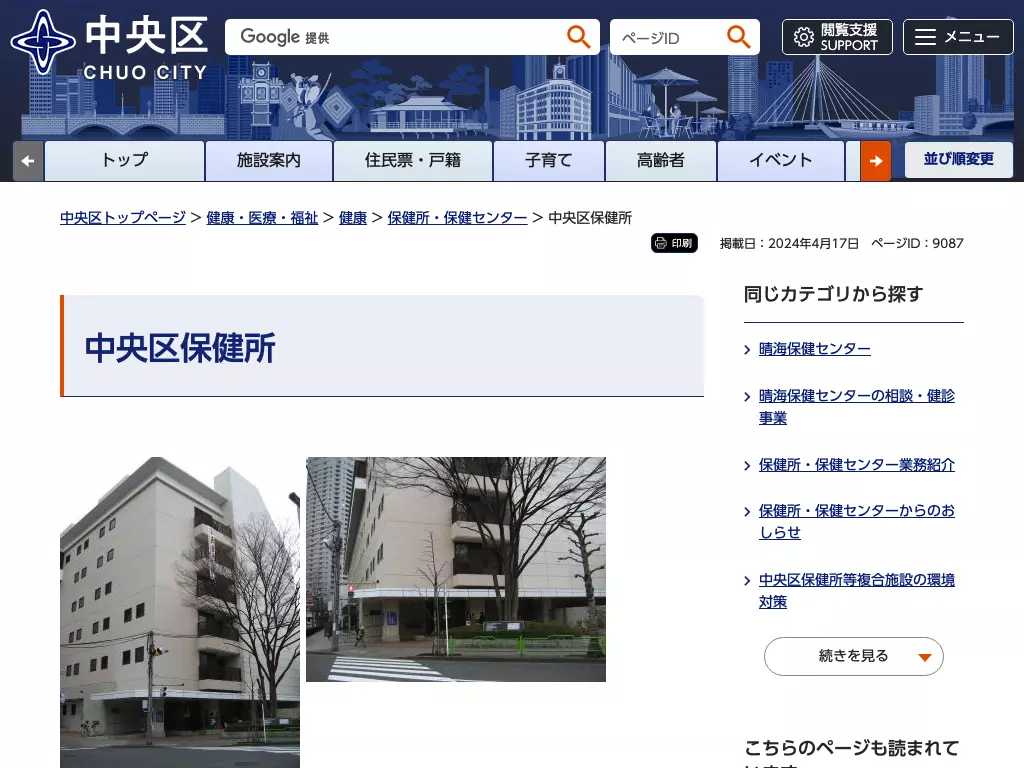Select the 子育て navigation tab

(549, 161)
